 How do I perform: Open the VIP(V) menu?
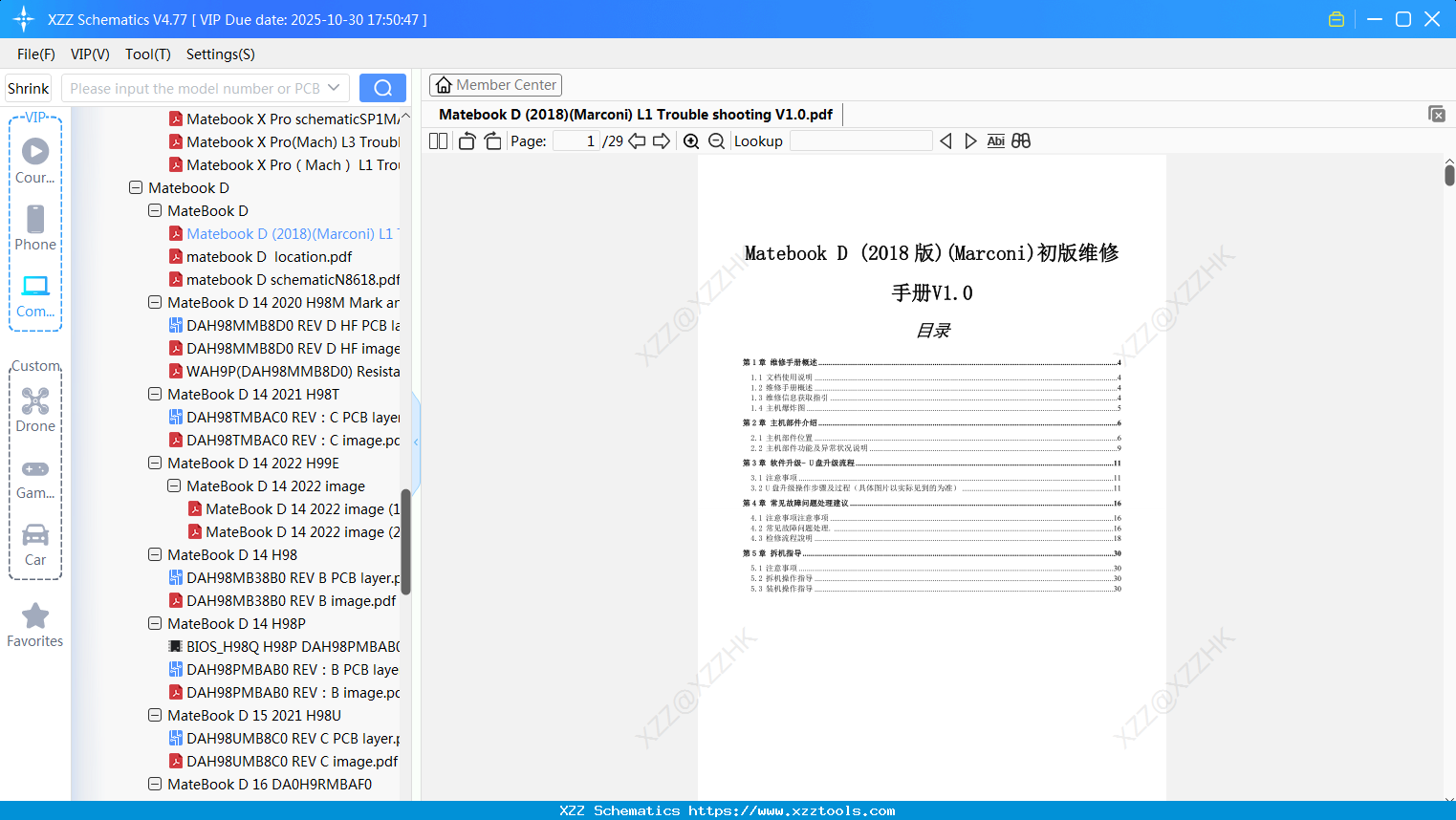point(90,54)
